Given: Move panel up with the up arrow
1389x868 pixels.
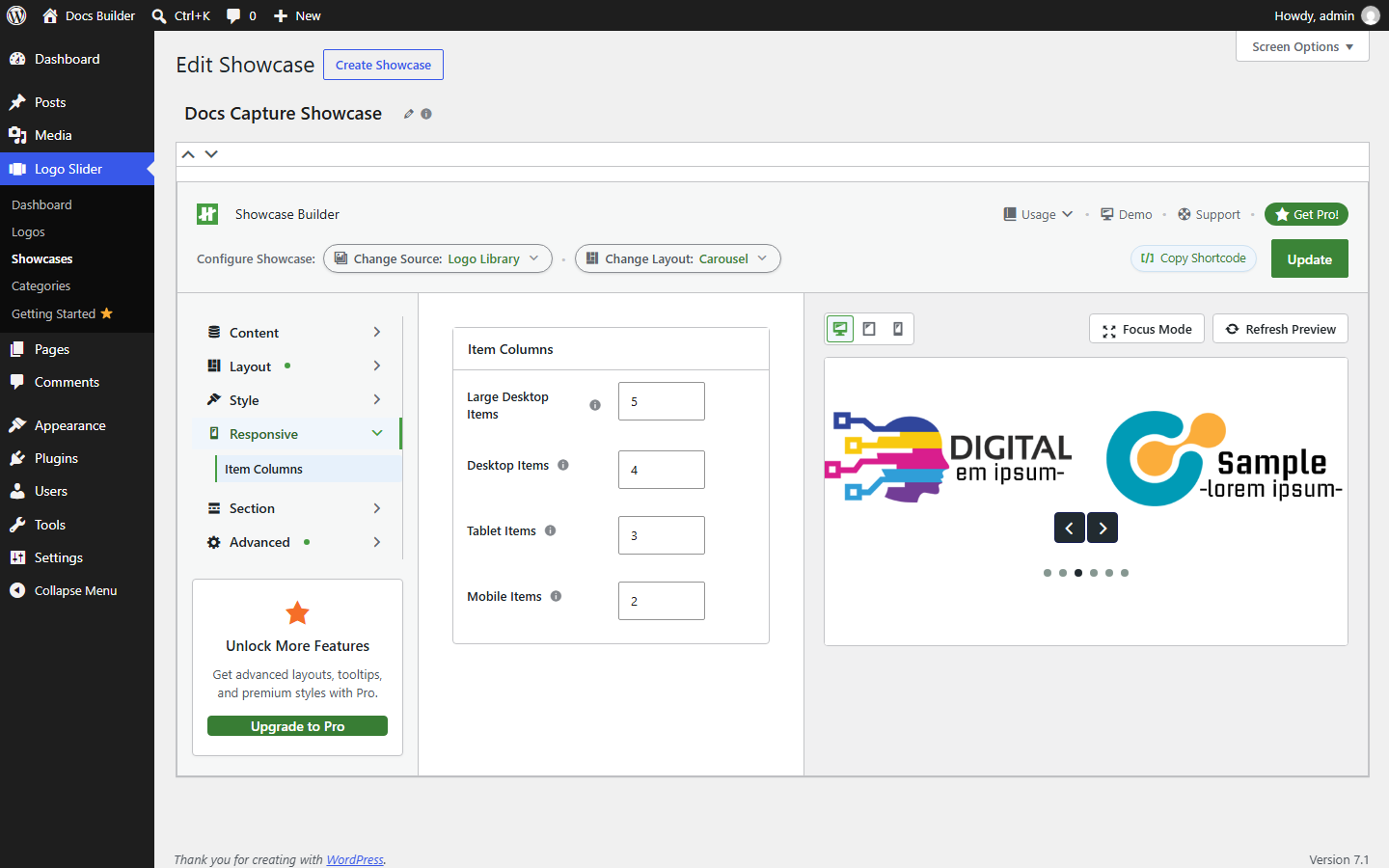Looking at the screenshot, I should (x=189, y=154).
